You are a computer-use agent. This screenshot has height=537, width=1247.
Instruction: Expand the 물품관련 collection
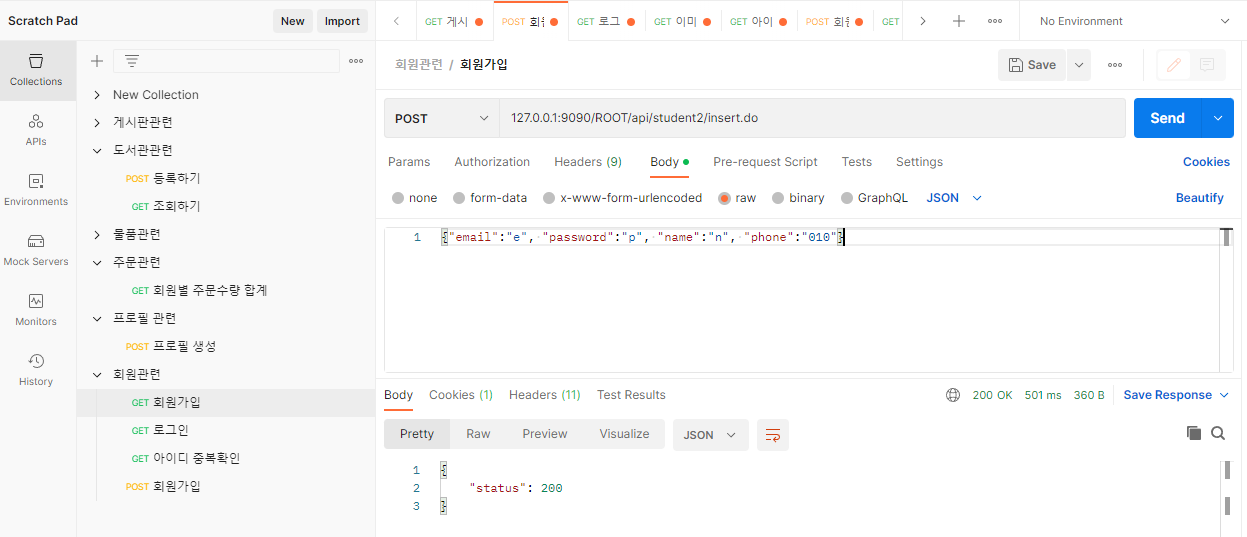[97, 235]
